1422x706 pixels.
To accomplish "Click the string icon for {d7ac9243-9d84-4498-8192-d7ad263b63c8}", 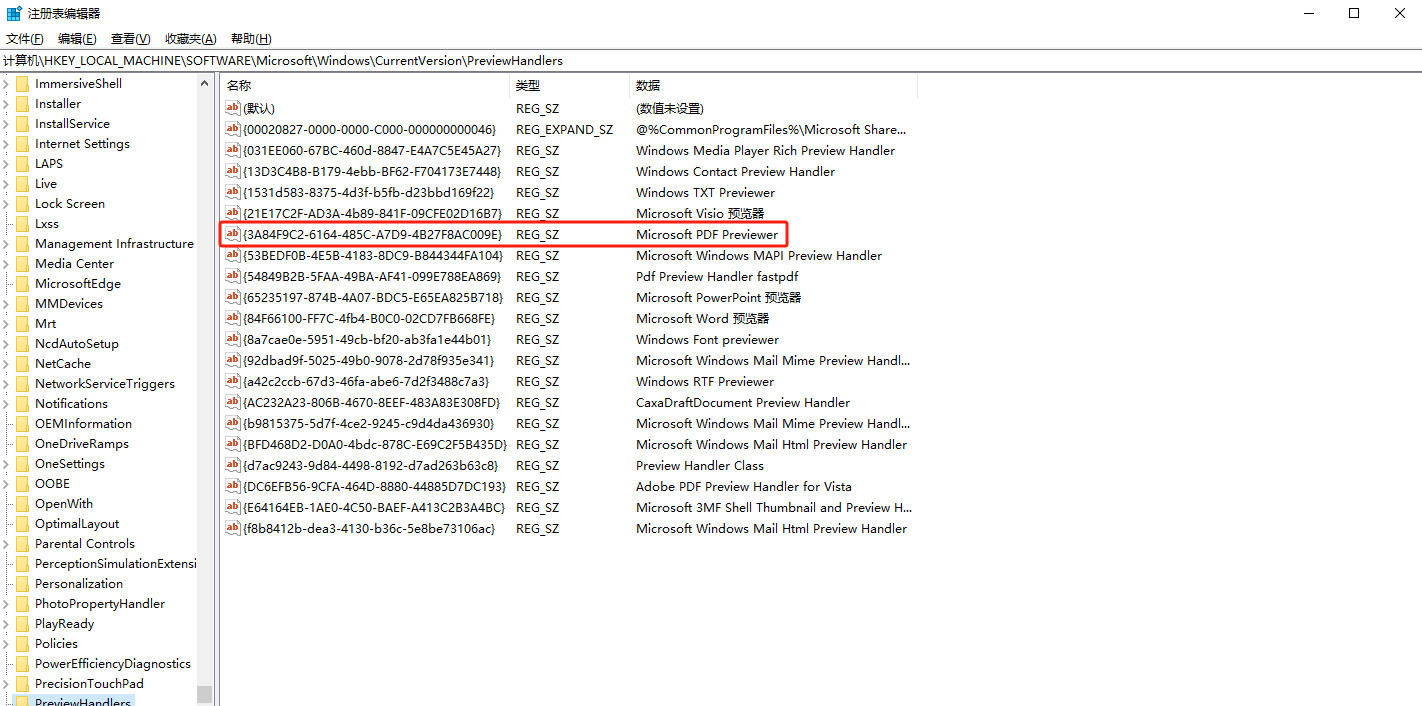I will (x=233, y=465).
